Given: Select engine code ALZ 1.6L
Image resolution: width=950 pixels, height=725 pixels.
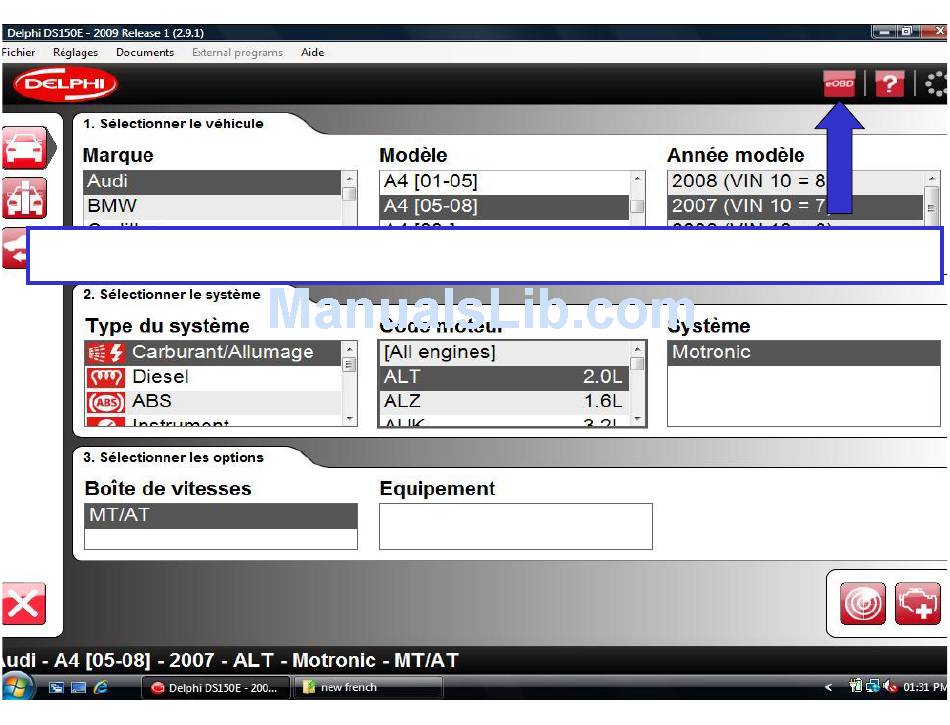Looking at the screenshot, I should [x=505, y=401].
